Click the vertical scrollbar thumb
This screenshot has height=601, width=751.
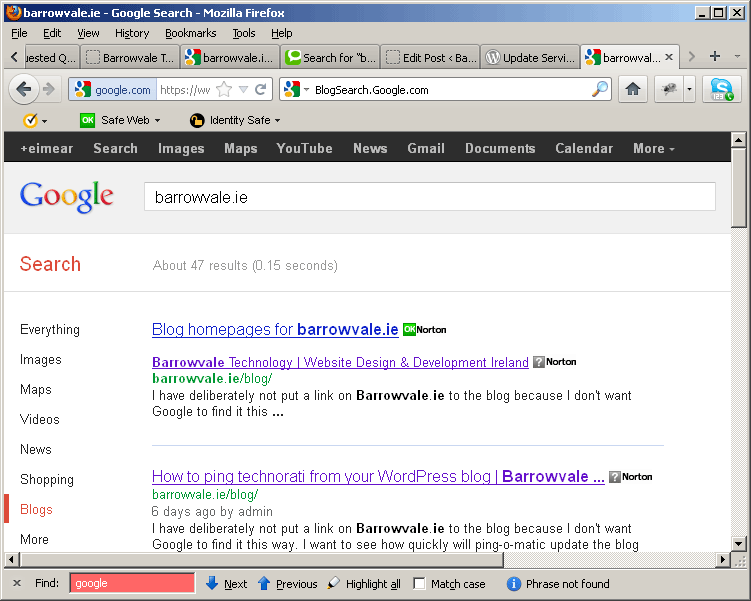tap(738, 188)
